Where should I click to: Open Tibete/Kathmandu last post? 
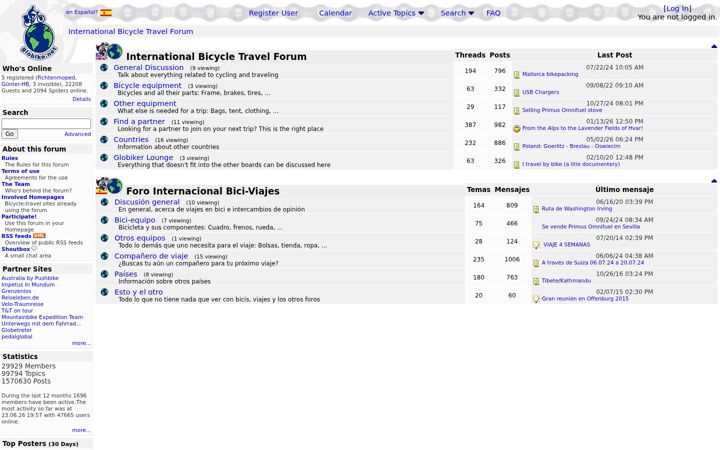click(566, 281)
